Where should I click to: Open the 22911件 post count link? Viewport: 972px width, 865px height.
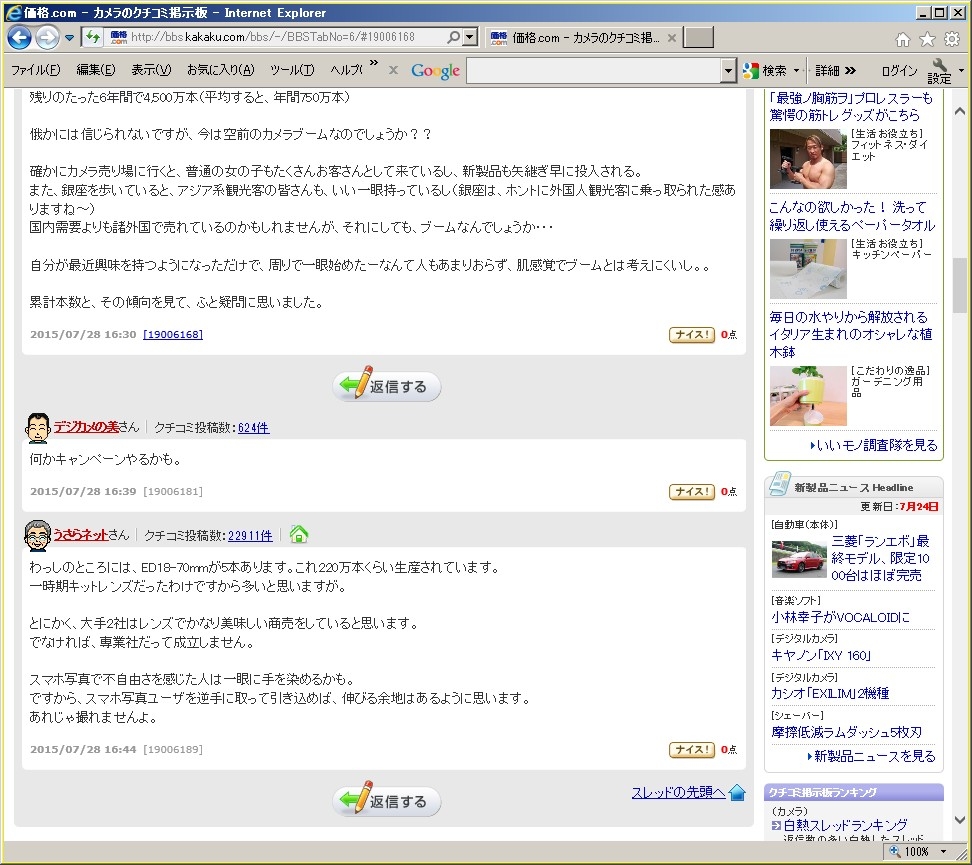(250, 536)
